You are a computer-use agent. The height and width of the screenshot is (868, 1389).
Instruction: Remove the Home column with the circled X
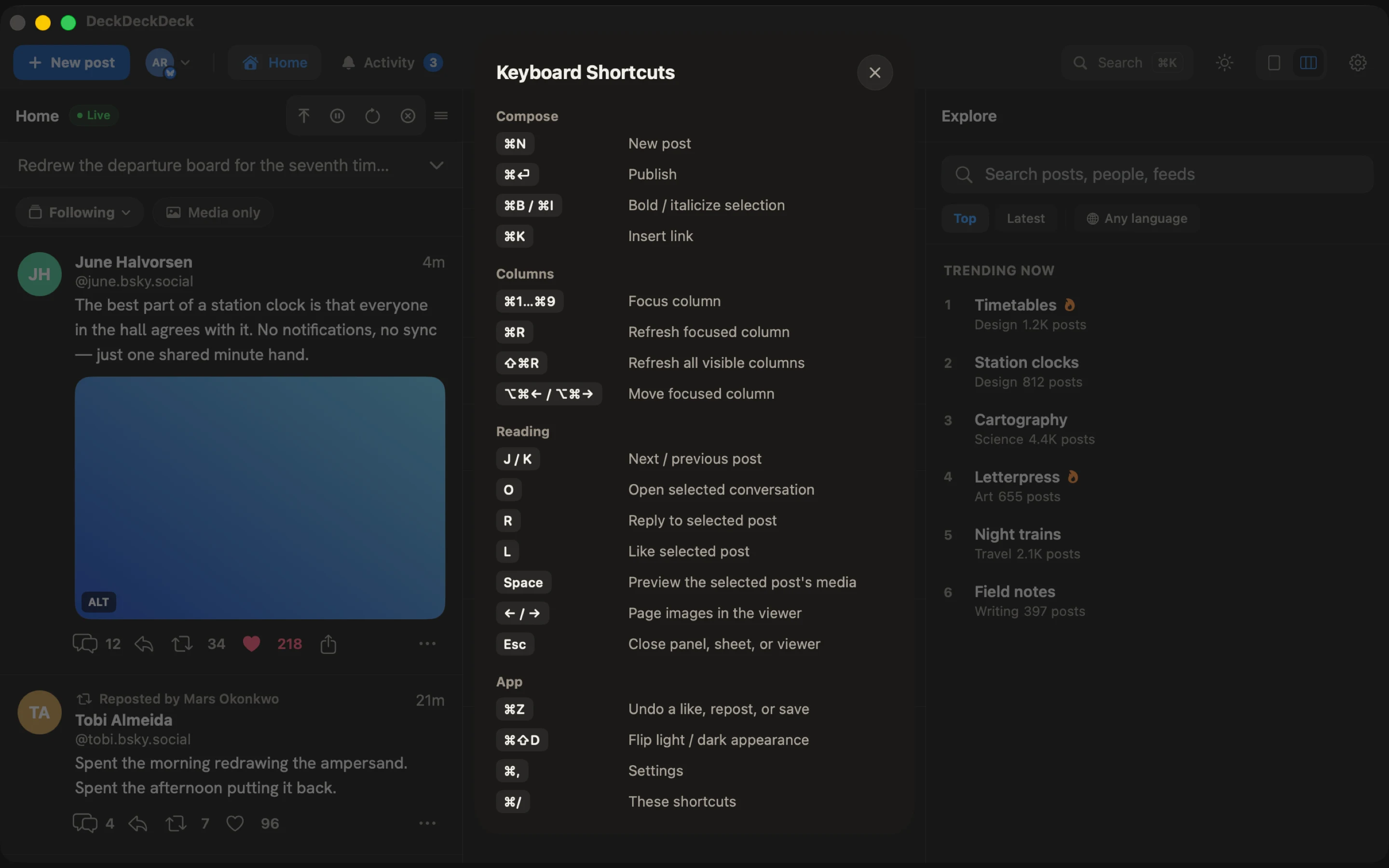pyautogui.click(x=408, y=116)
